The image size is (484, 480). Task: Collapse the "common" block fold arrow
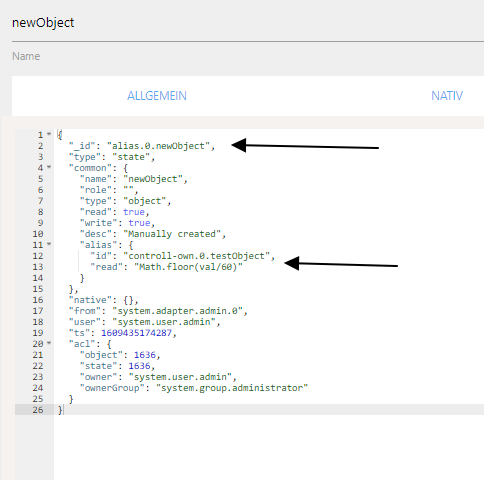[49, 167]
